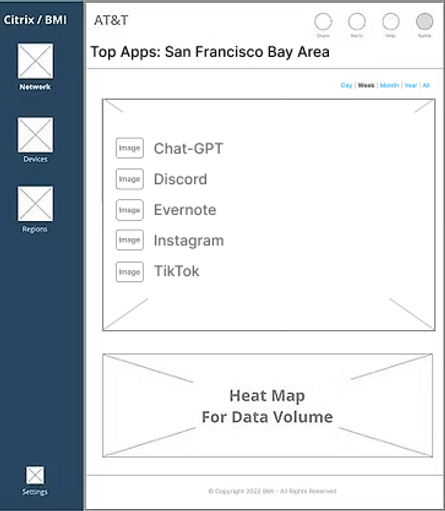The image size is (445, 511).
Task: Click the copyright notice in the footer
Action: click(272, 491)
